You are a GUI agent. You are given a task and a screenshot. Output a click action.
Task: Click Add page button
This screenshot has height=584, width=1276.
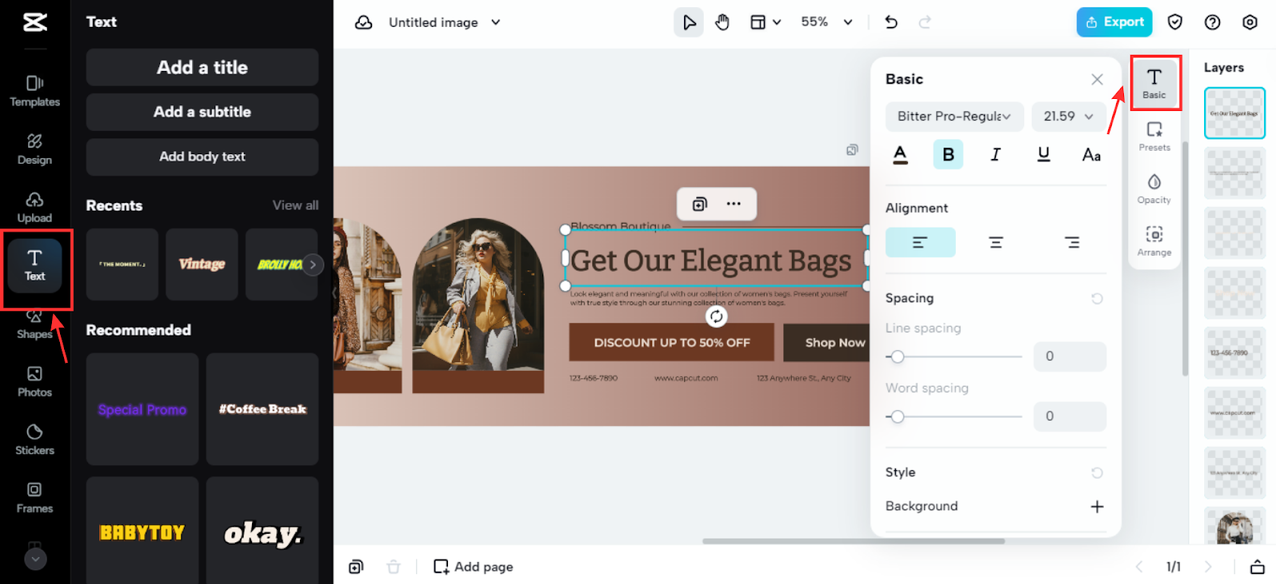point(473,567)
